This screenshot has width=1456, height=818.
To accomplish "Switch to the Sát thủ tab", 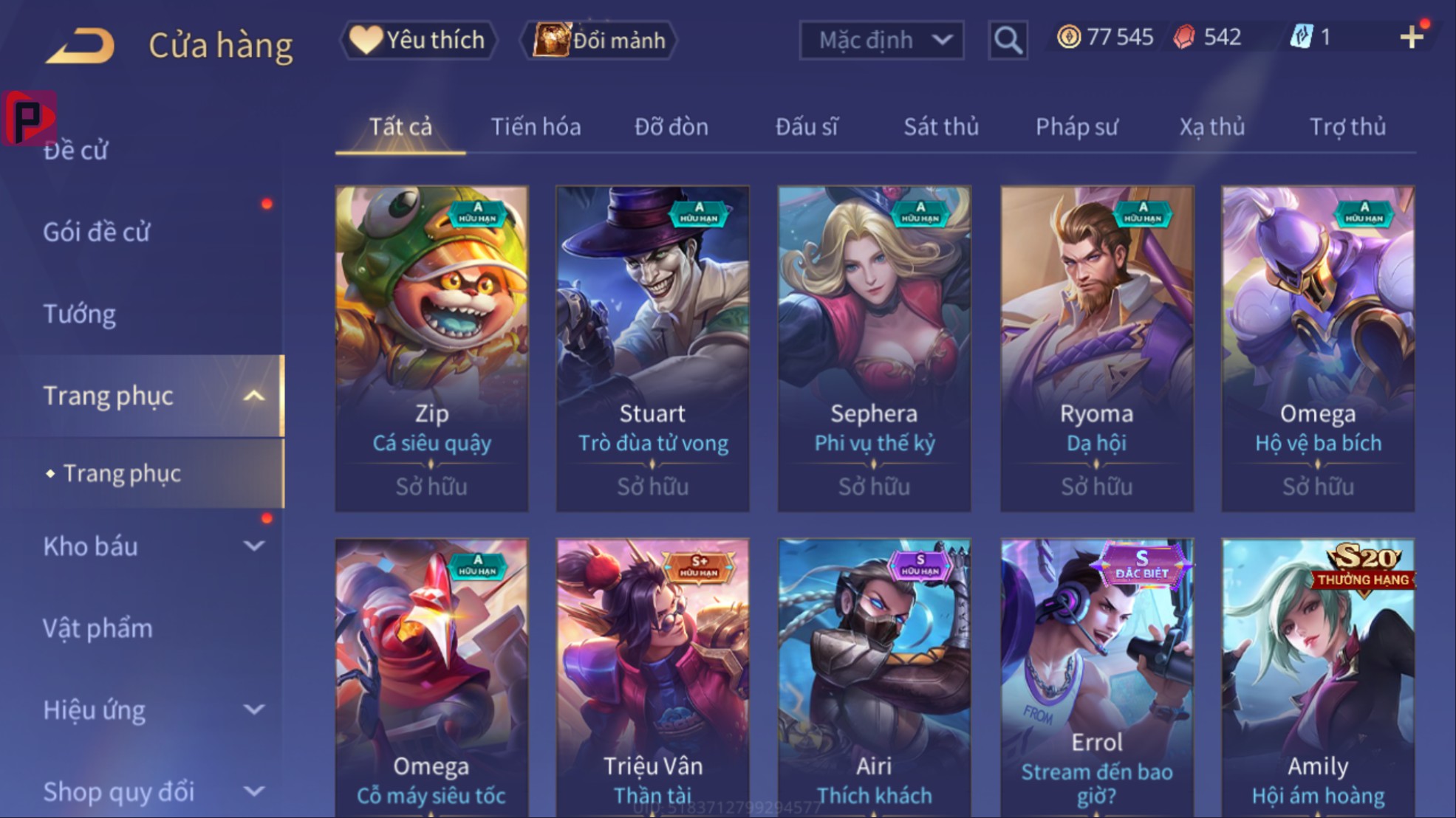I will (x=941, y=127).
